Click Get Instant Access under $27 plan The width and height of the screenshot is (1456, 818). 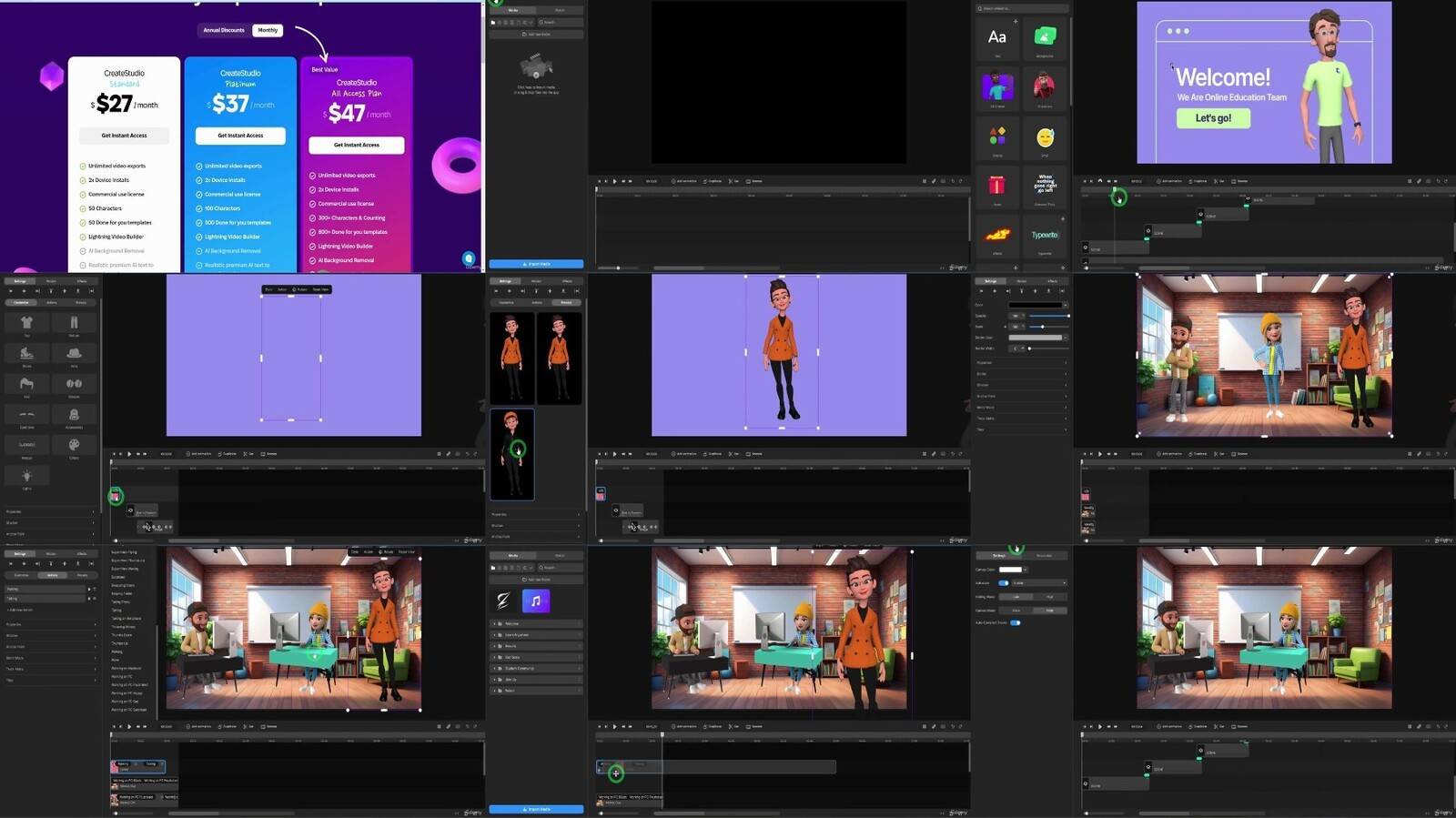[x=124, y=136]
